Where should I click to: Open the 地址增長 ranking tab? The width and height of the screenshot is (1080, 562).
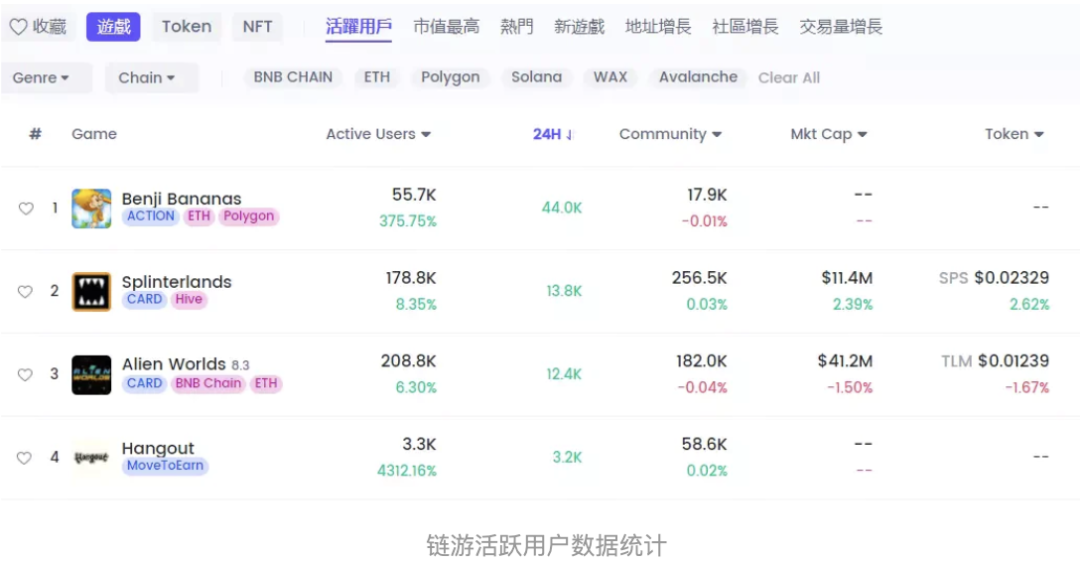658,27
